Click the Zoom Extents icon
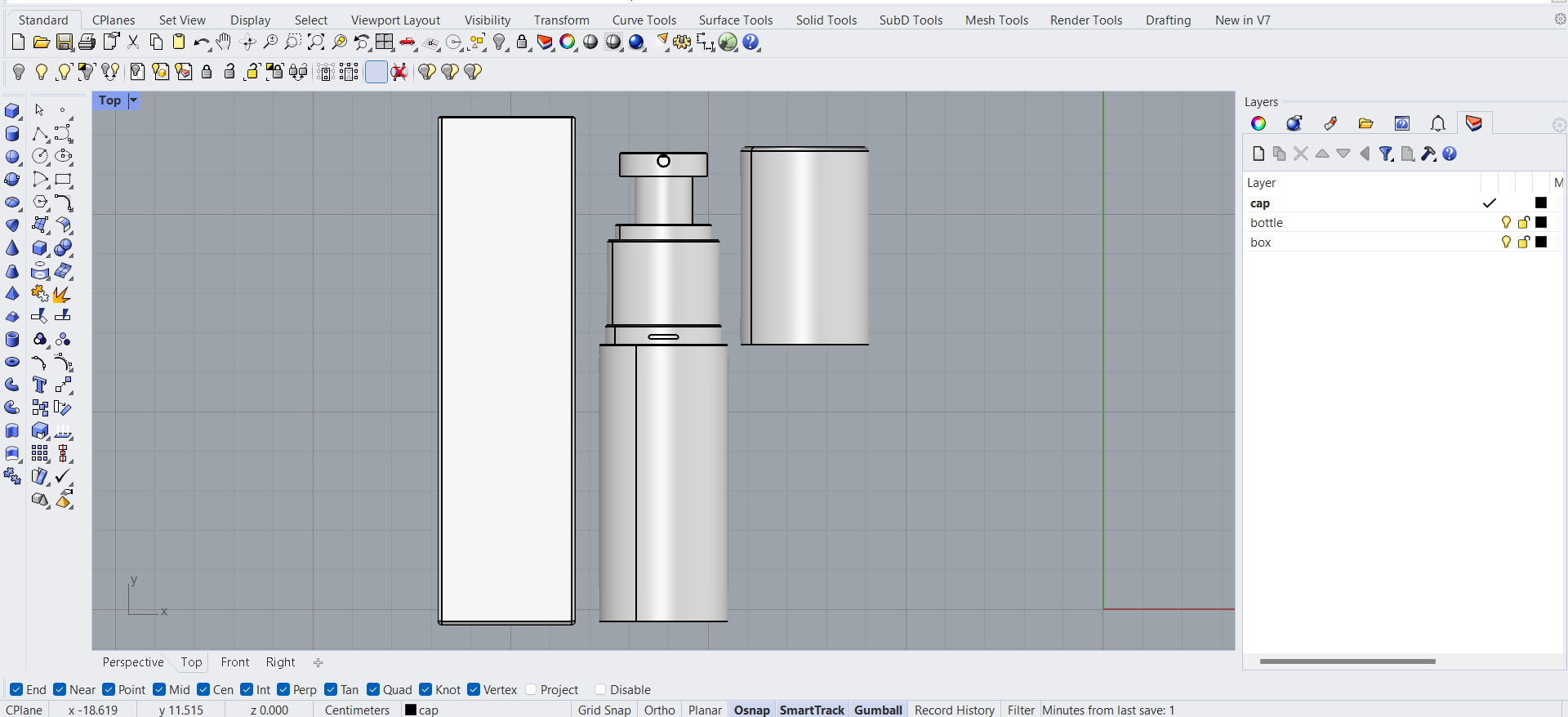Image resolution: width=1568 pixels, height=717 pixels. [316, 42]
